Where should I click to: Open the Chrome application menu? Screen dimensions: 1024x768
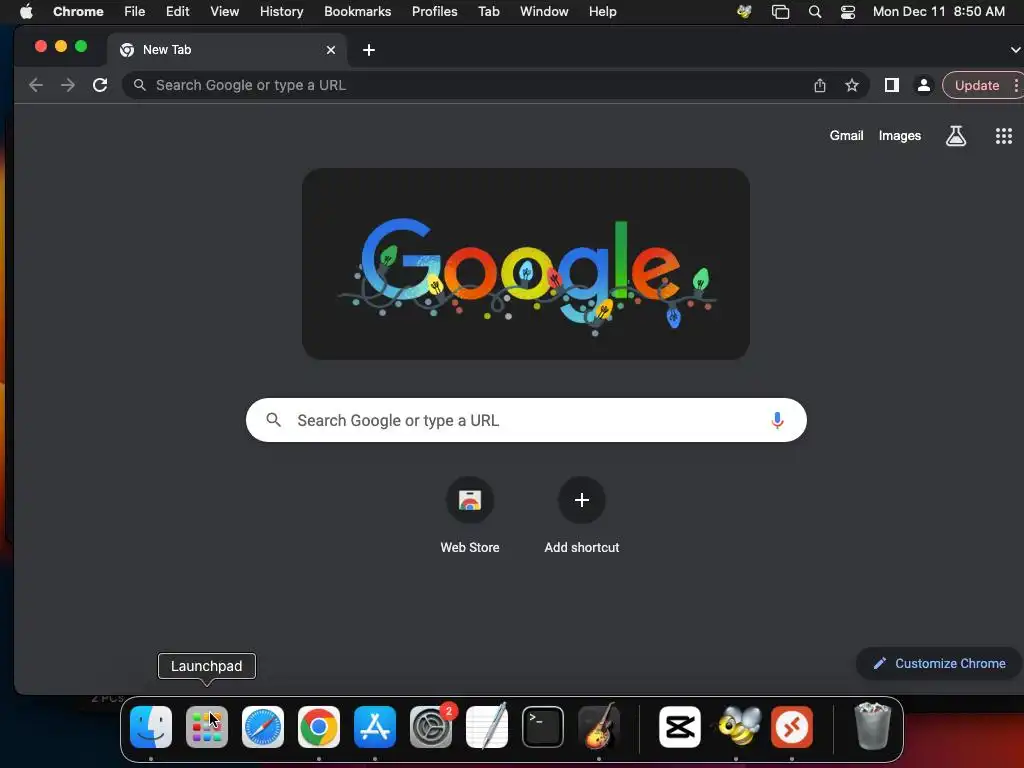[x=78, y=11]
